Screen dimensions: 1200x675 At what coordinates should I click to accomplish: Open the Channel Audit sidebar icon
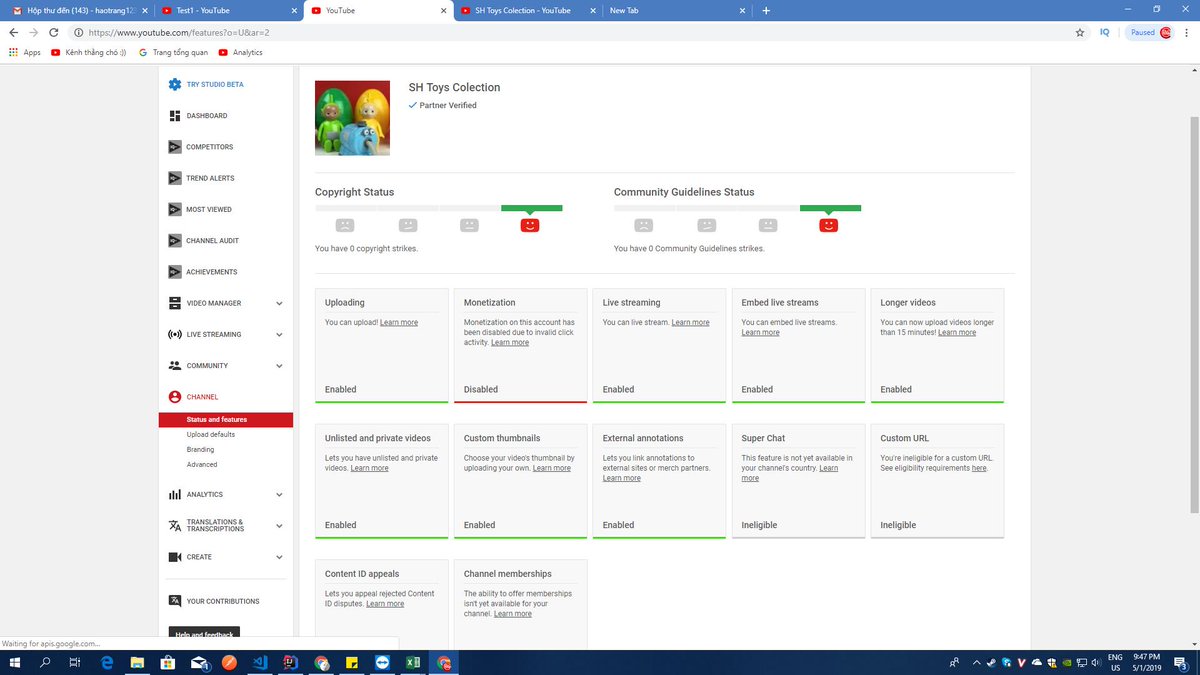tap(175, 241)
